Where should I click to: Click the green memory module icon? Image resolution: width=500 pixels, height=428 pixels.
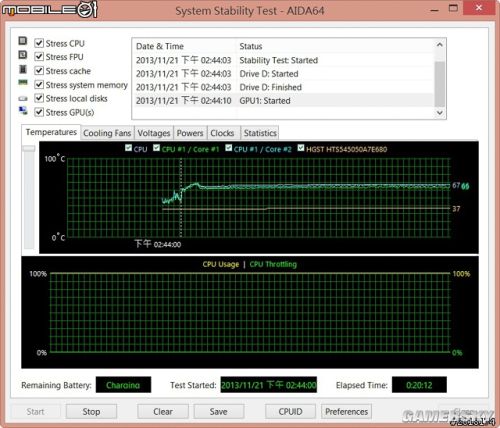pos(23,82)
